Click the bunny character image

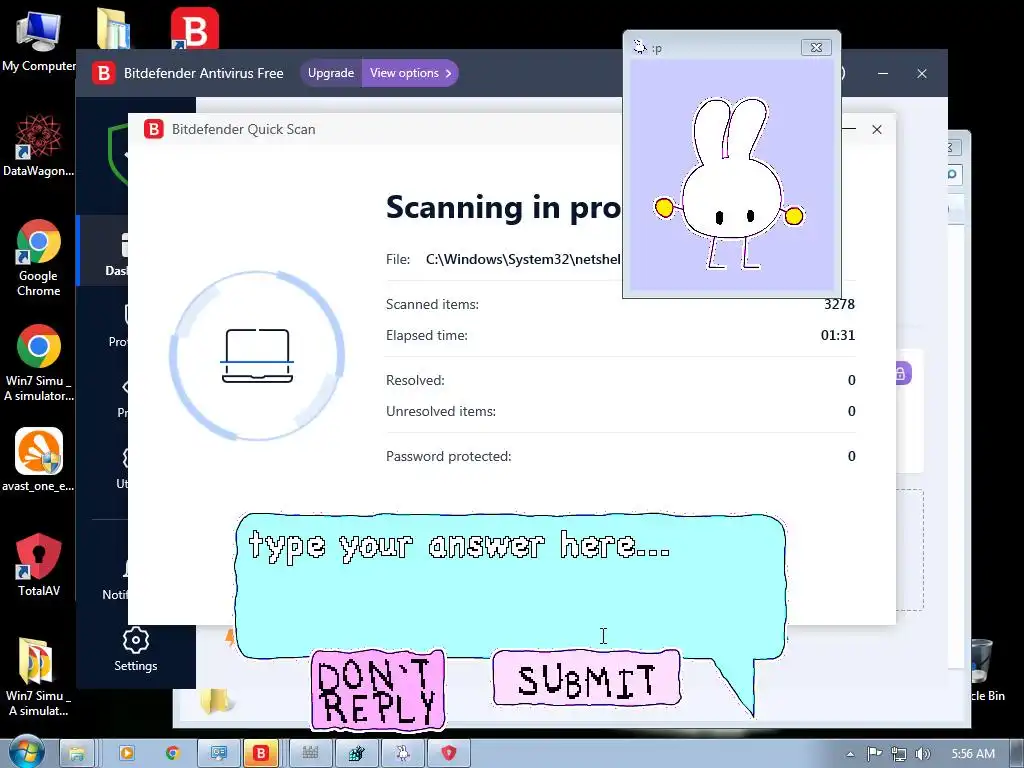pos(730,184)
